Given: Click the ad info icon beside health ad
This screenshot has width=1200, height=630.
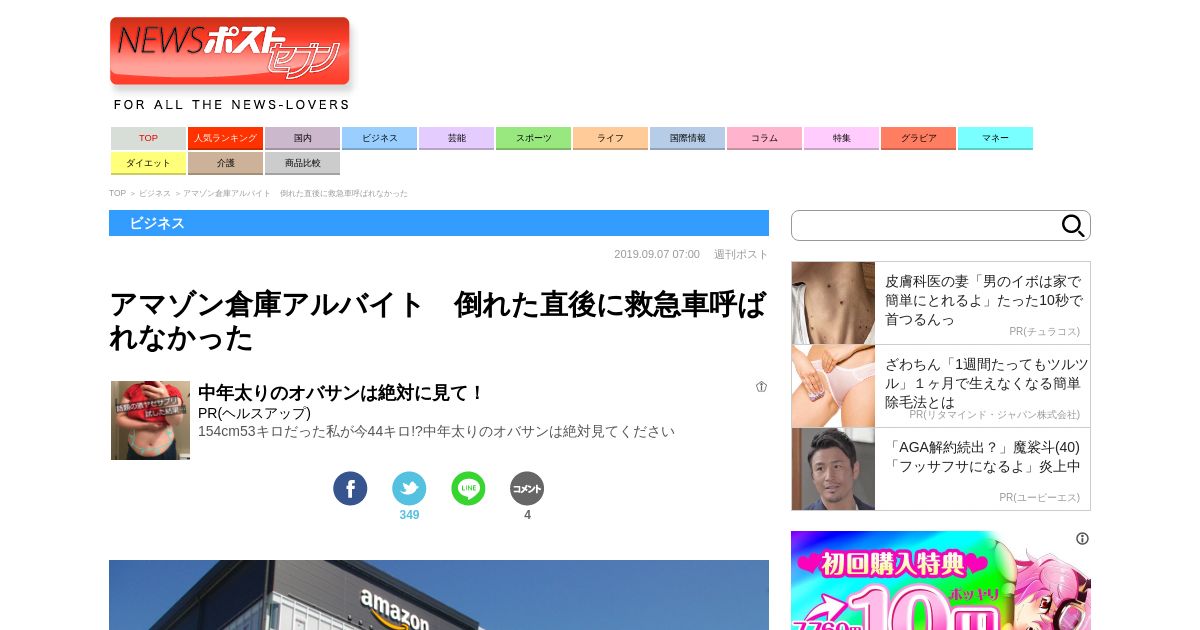Looking at the screenshot, I should click(x=761, y=387).
